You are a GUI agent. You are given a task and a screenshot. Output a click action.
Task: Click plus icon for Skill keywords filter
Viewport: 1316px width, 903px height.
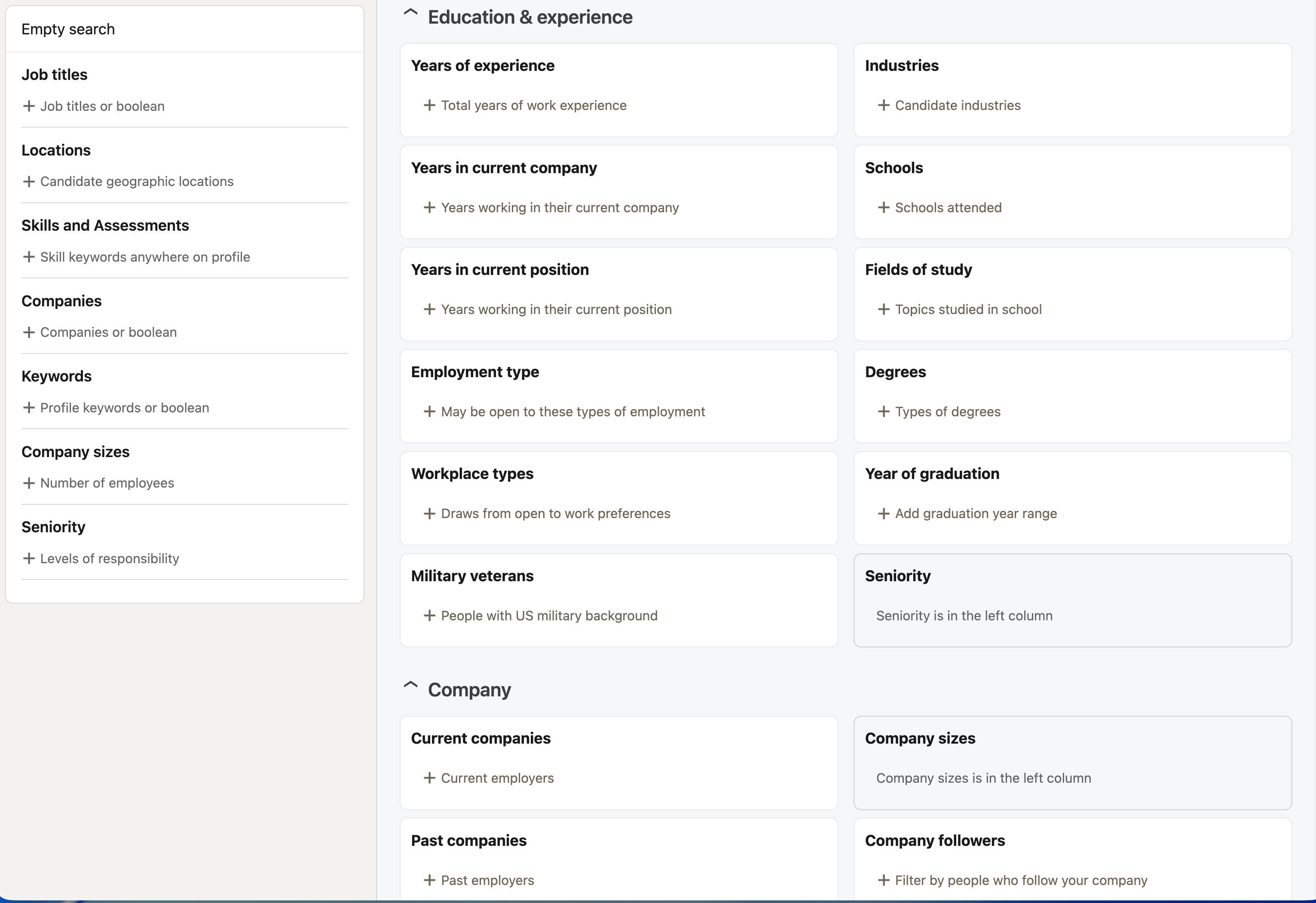[29, 257]
